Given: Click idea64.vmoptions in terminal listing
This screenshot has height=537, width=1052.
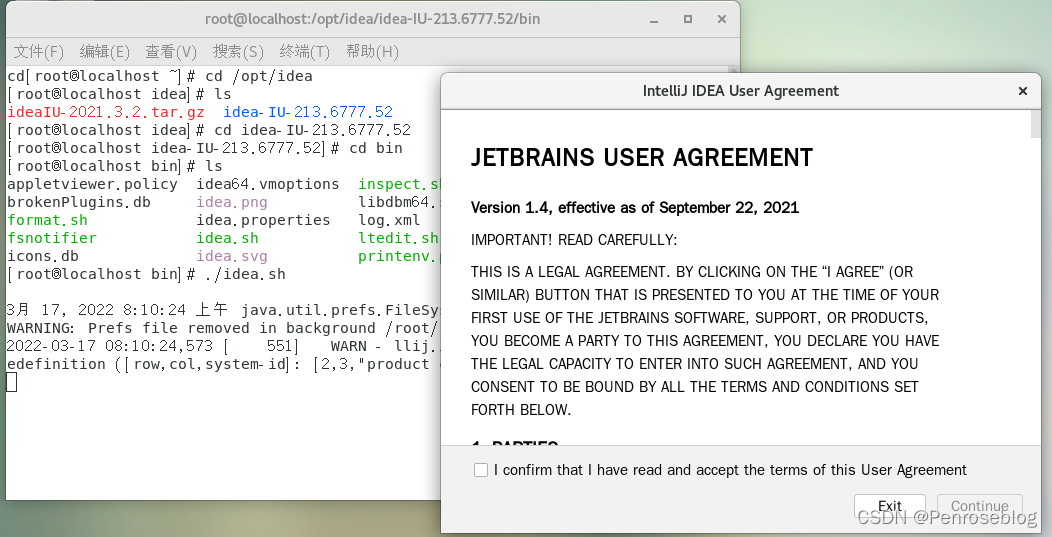Looking at the screenshot, I should (x=268, y=184).
